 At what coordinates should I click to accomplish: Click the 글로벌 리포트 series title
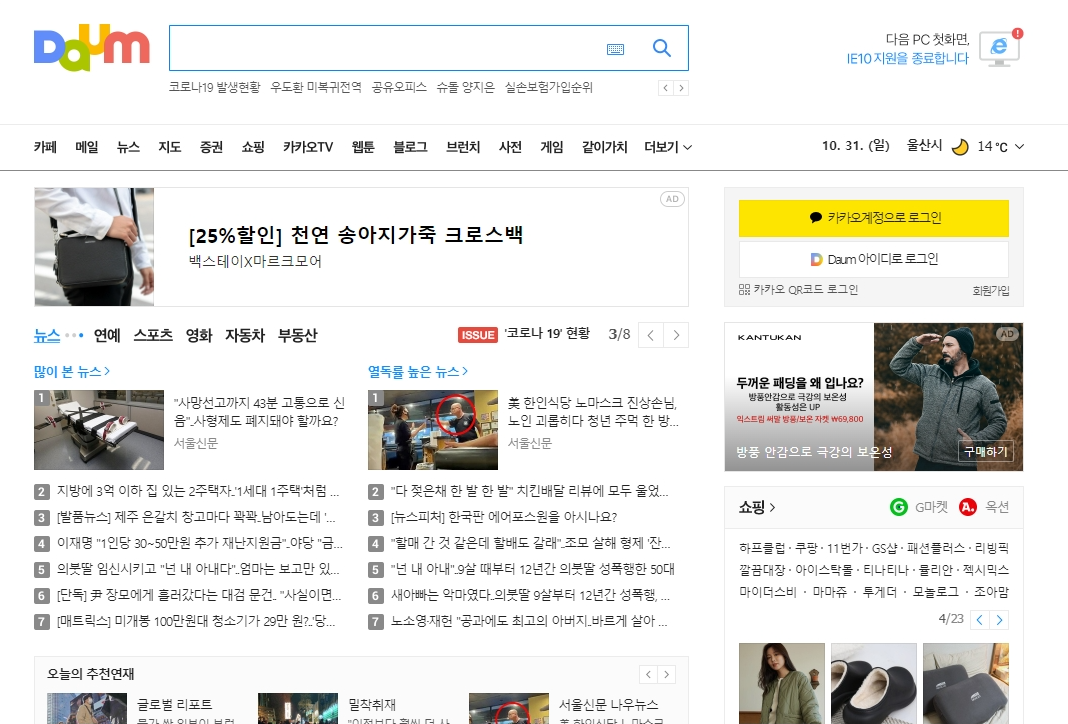[174, 704]
